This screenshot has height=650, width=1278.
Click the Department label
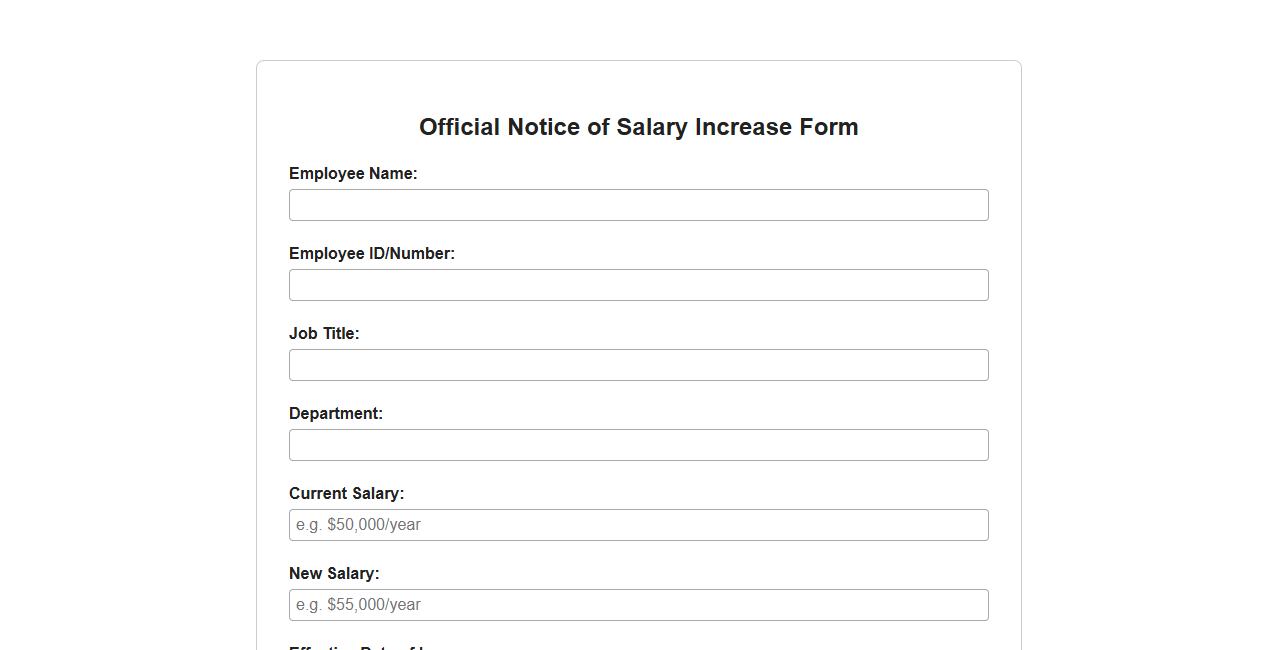pos(336,413)
